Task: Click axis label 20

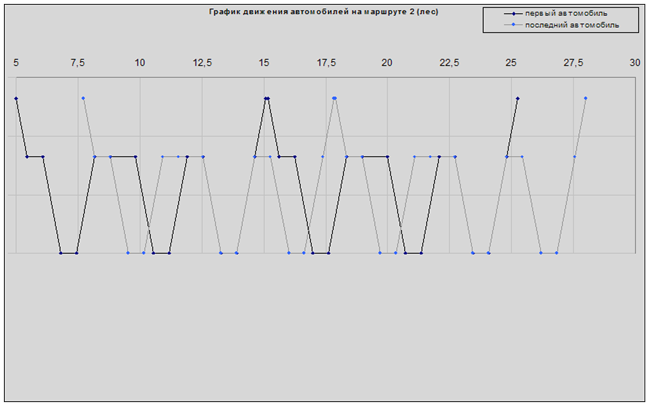Action: pos(388,62)
